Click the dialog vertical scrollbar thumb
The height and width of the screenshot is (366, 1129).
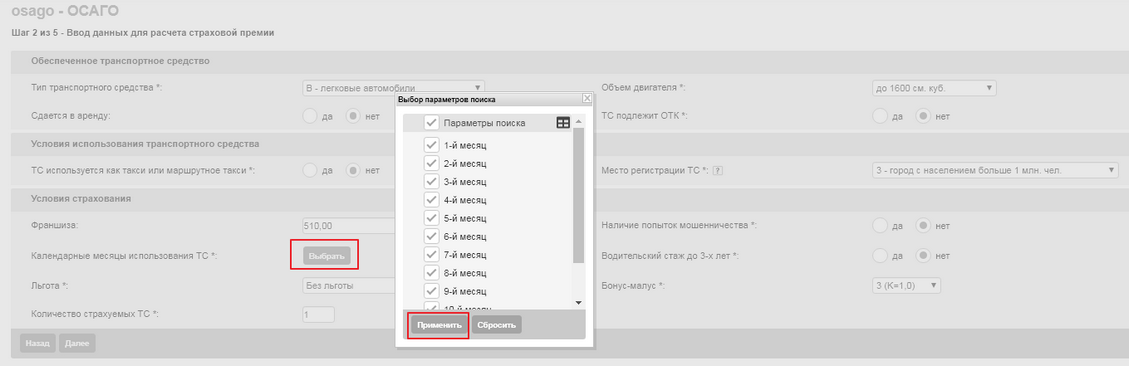pos(578,195)
